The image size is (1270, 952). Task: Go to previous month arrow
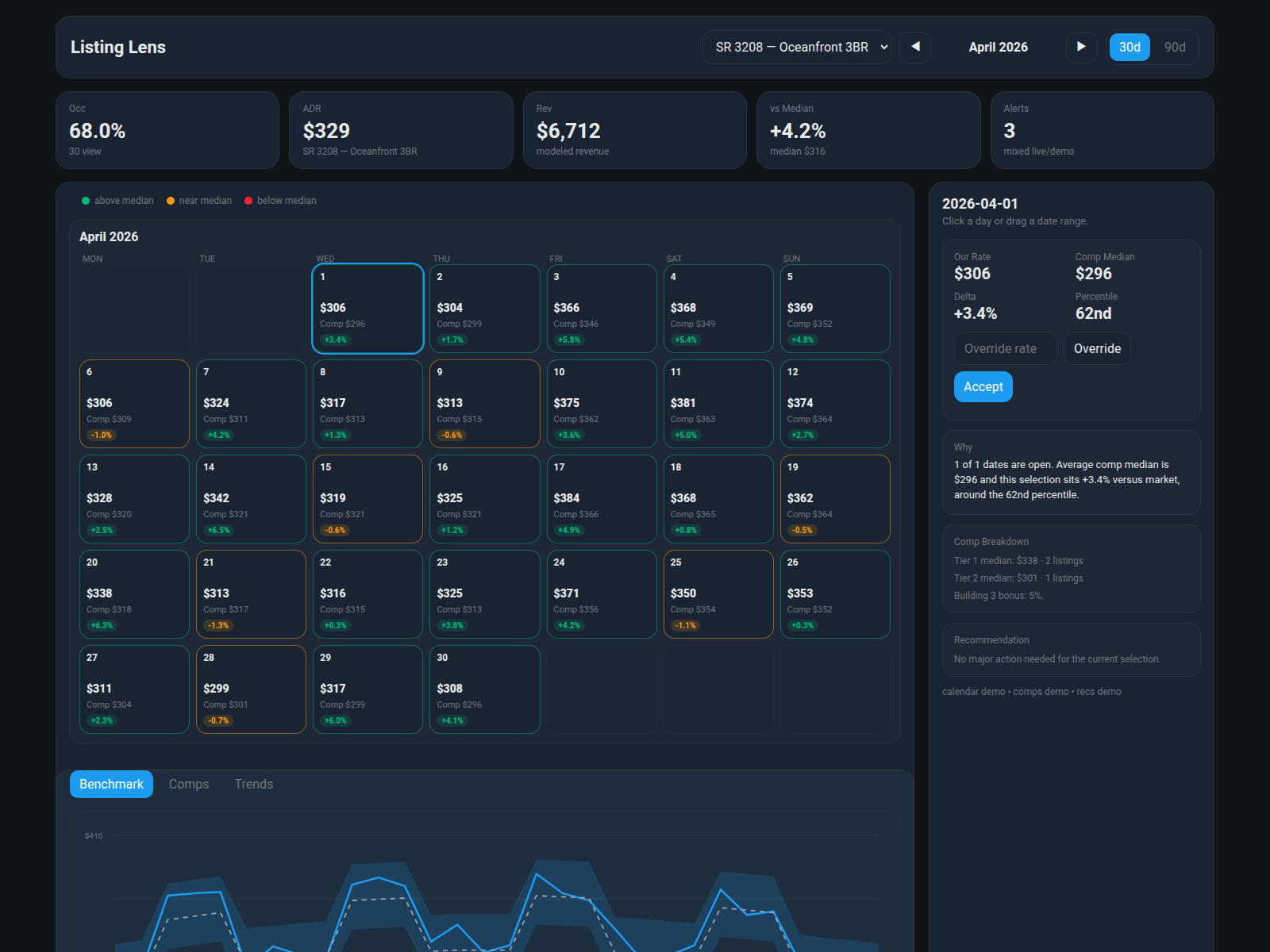click(915, 47)
